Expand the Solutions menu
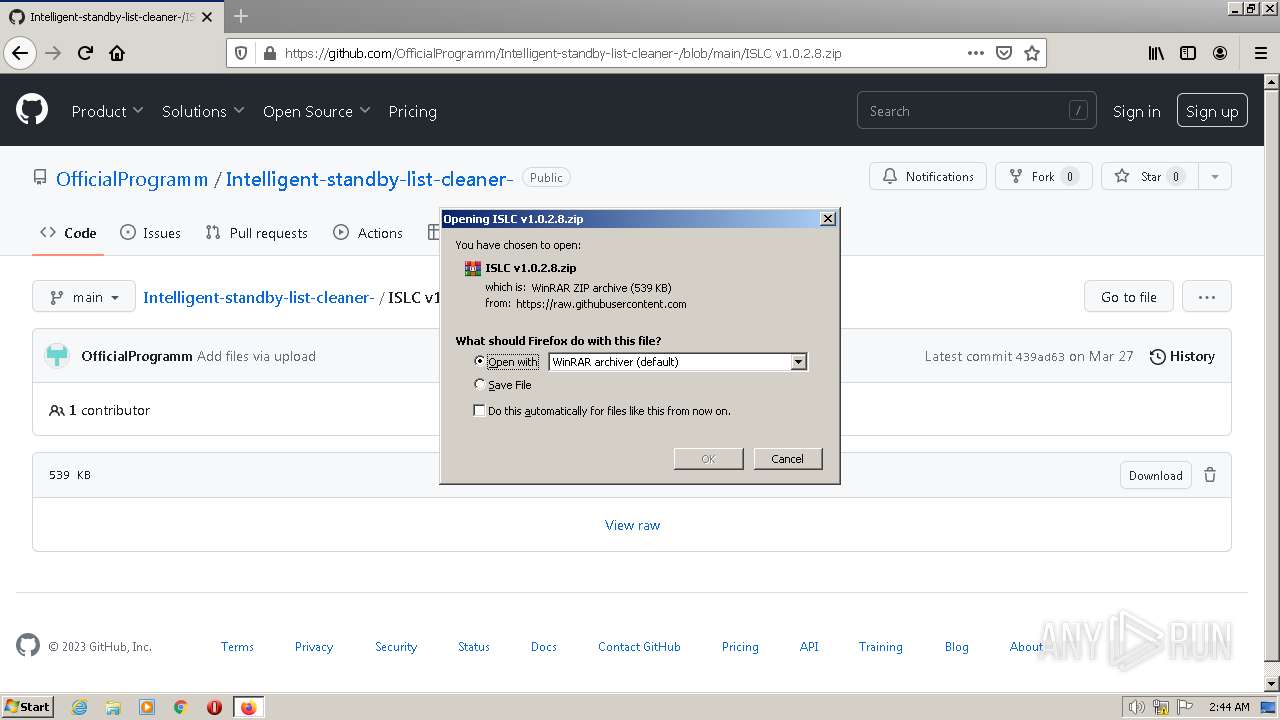Viewport: 1280px width, 720px height. click(x=203, y=111)
